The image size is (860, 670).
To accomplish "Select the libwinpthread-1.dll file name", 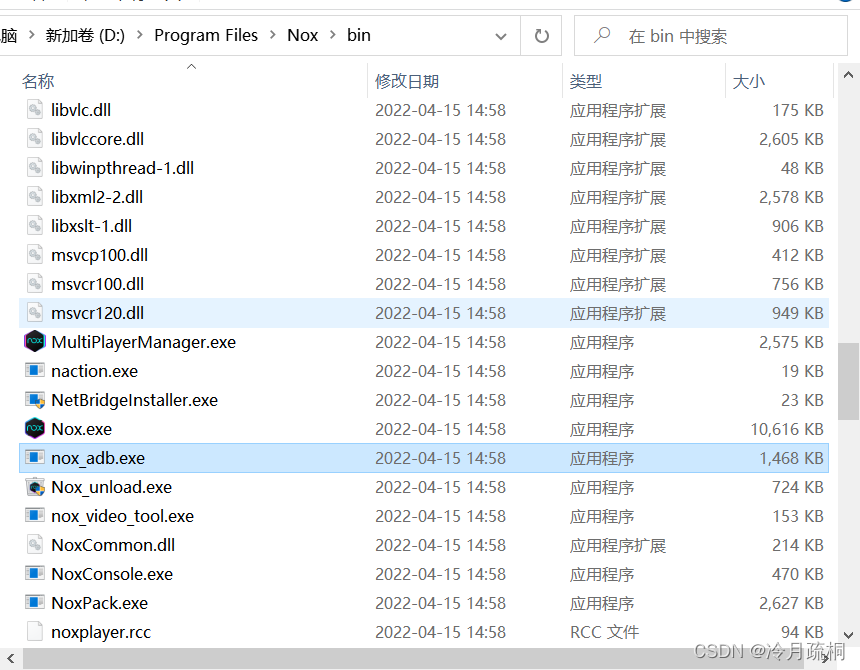I will coord(123,168).
